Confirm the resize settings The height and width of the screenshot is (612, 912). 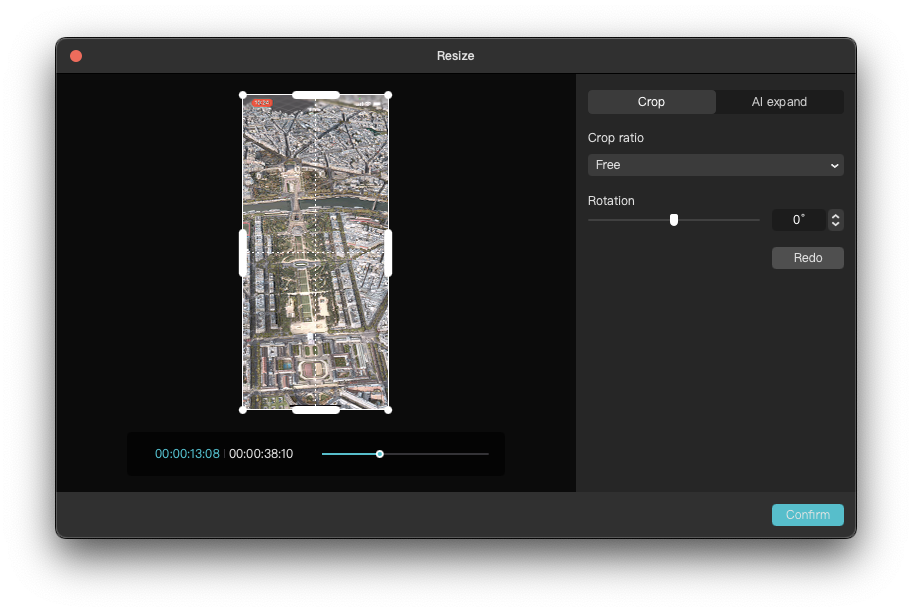pos(807,515)
